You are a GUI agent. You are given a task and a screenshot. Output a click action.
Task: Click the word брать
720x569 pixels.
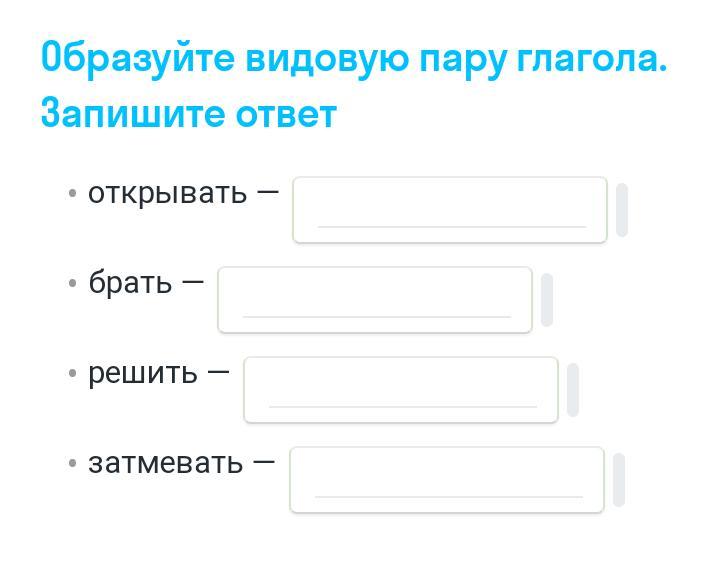[x=130, y=283]
